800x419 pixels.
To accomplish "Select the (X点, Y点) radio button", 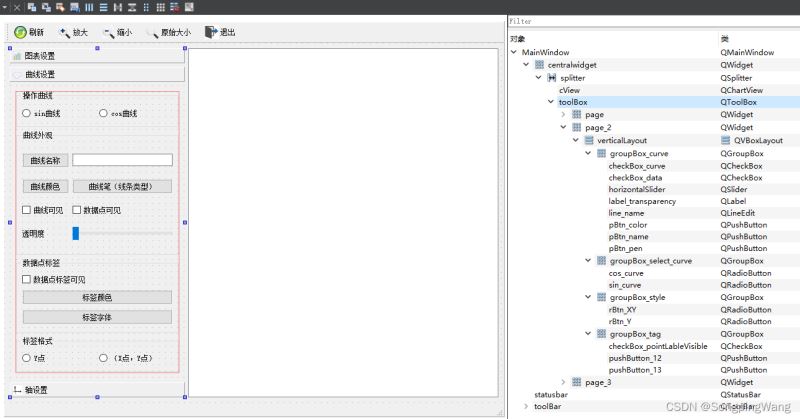I will click(x=103, y=357).
